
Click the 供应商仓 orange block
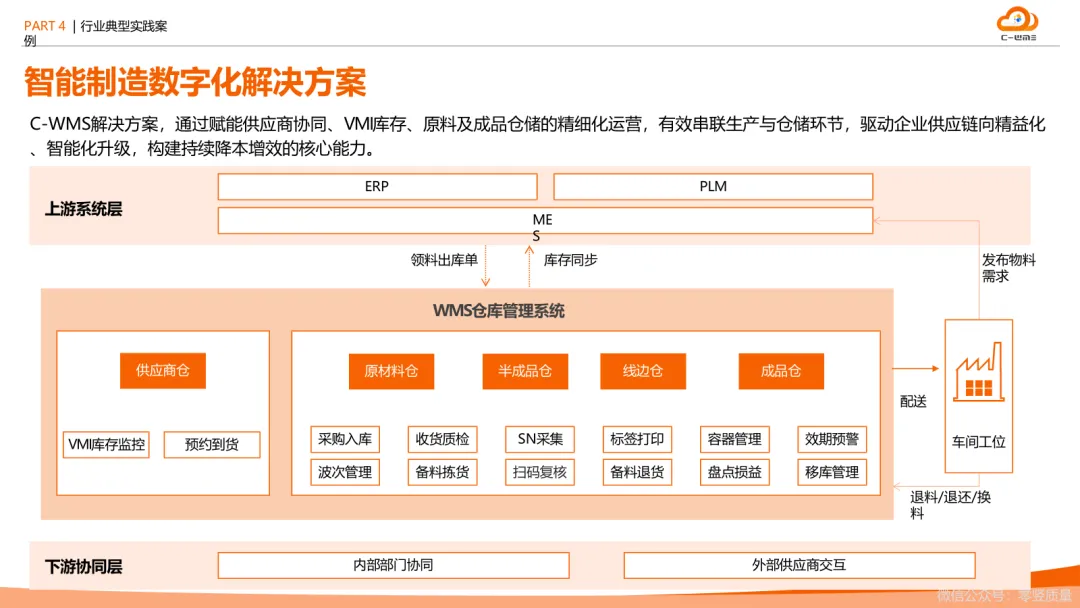pyautogui.click(x=163, y=370)
